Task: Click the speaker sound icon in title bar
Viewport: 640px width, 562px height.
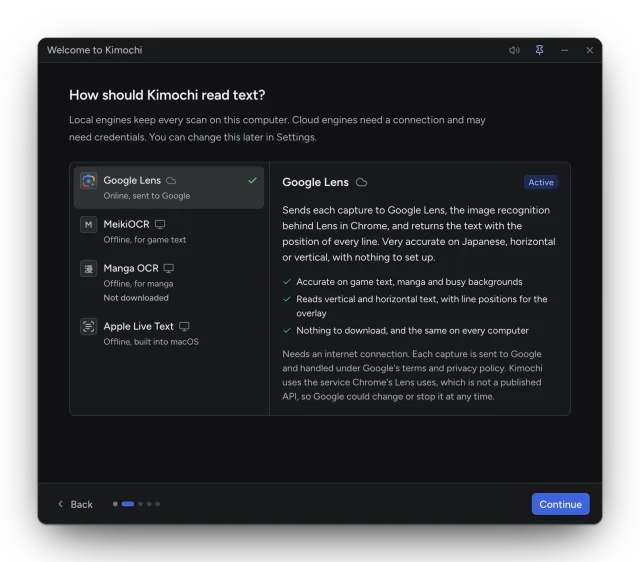Action: coord(514,50)
